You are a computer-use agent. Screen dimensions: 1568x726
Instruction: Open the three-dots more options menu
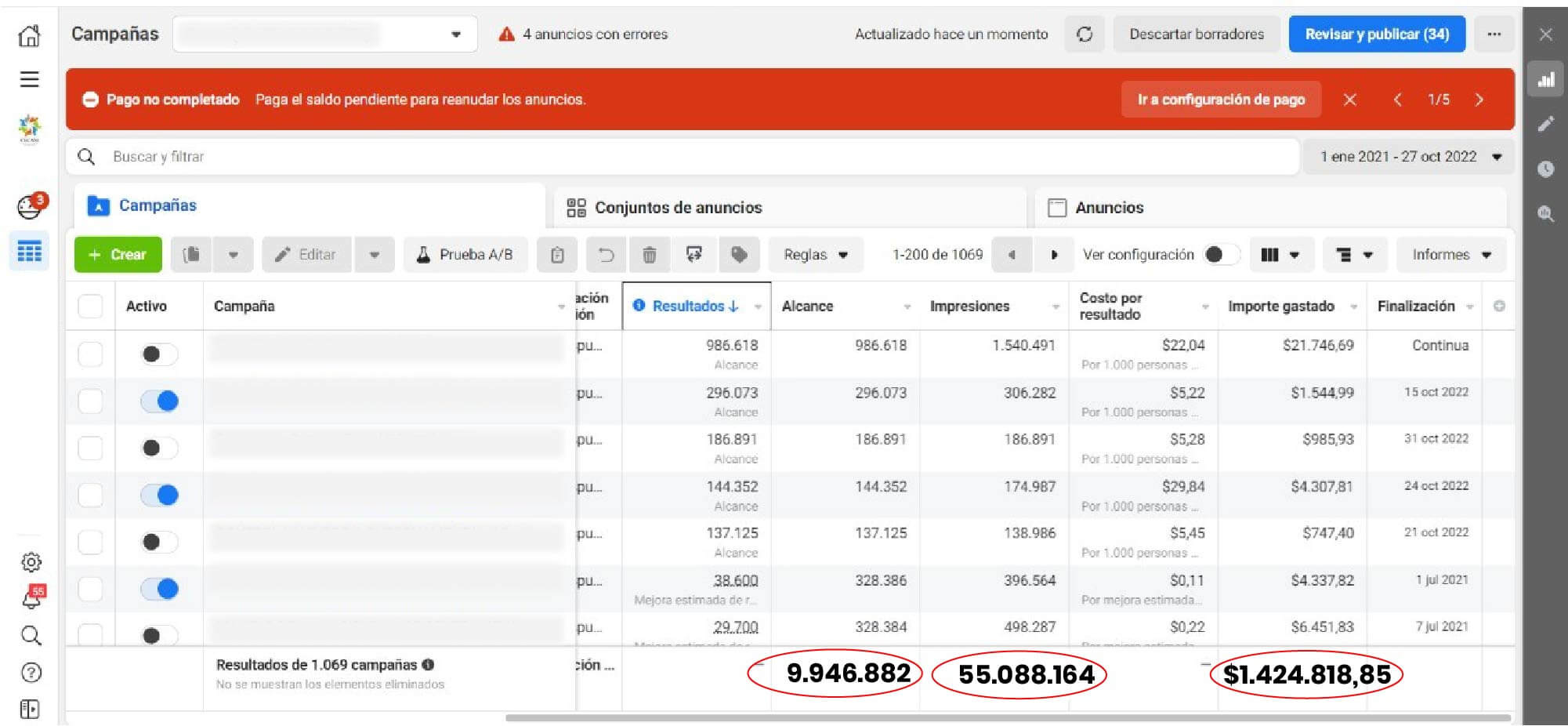pos(1494,34)
